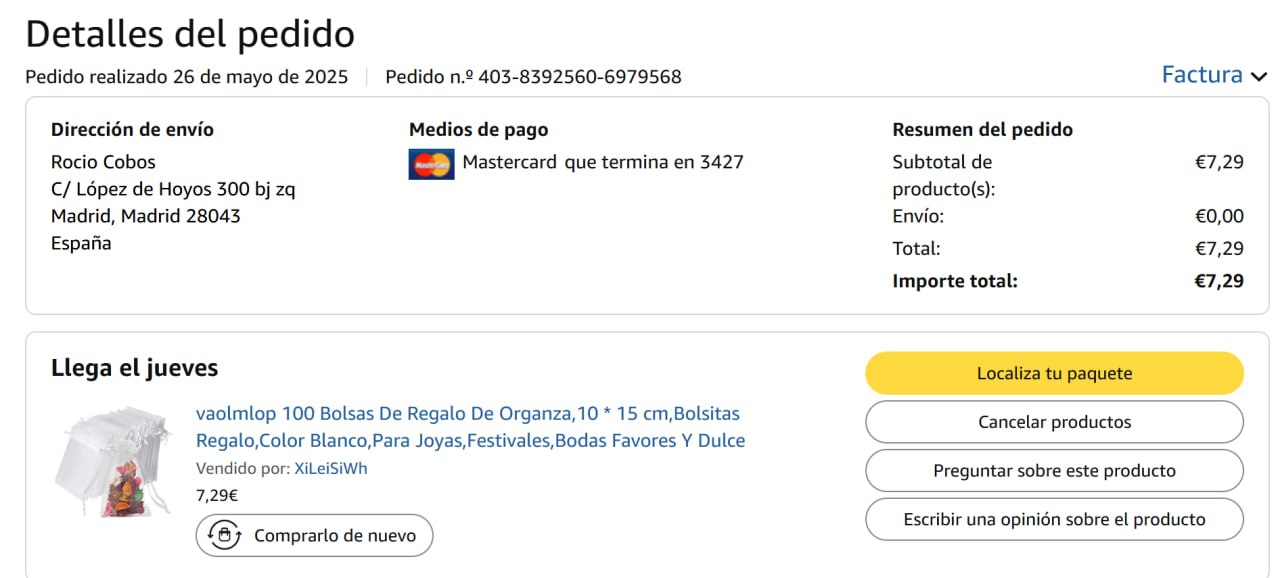
Task: Click the organza bags product thumbnail
Action: coord(111,461)
